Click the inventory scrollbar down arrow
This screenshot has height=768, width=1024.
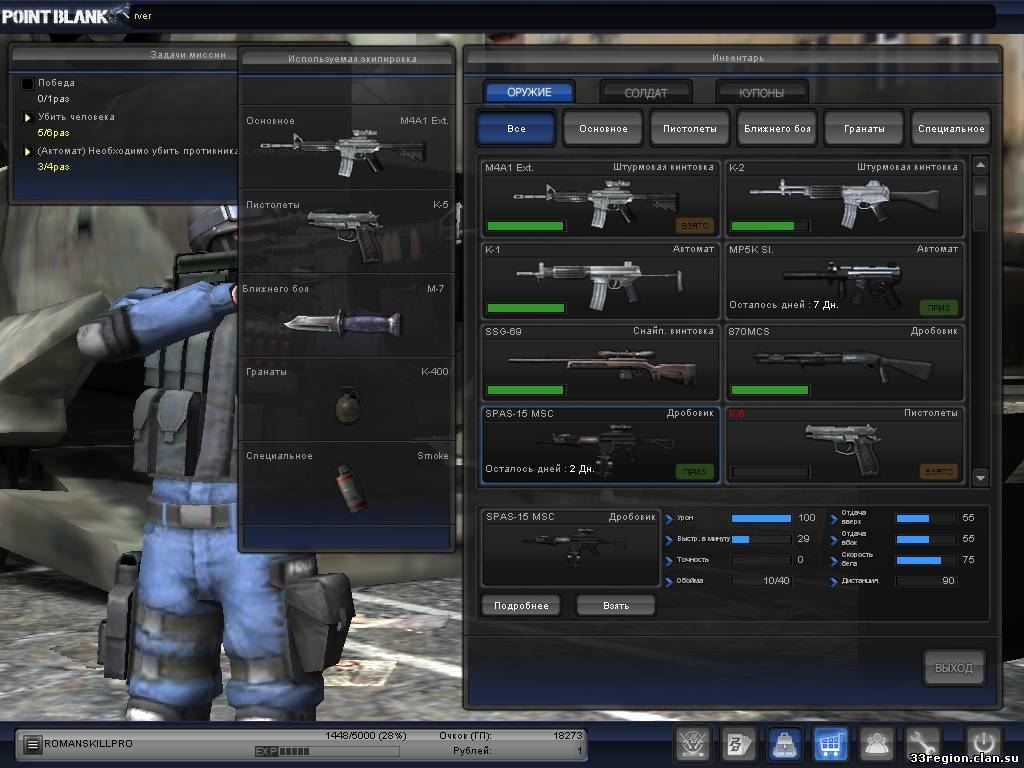coord(980,477)
